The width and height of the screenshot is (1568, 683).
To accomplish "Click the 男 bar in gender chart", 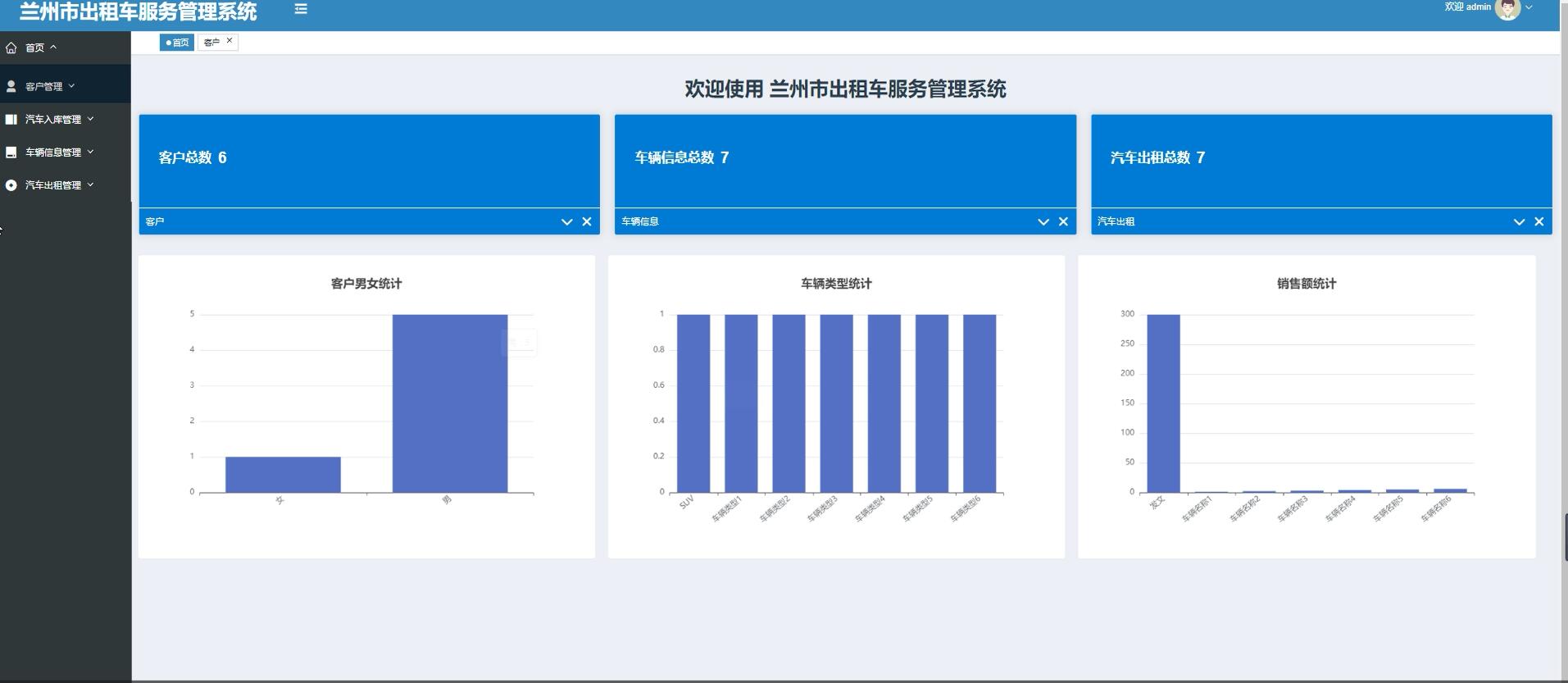I will pyautogui.click(x=450, y=403).
